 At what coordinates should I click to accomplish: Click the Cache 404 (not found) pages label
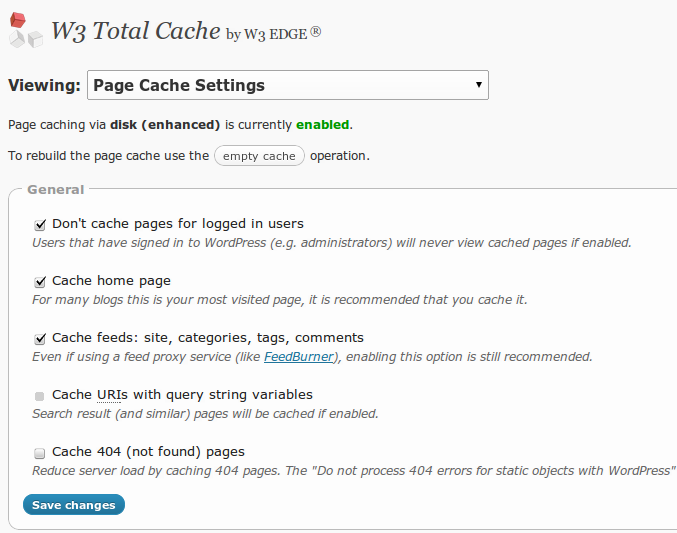point(149,452)
